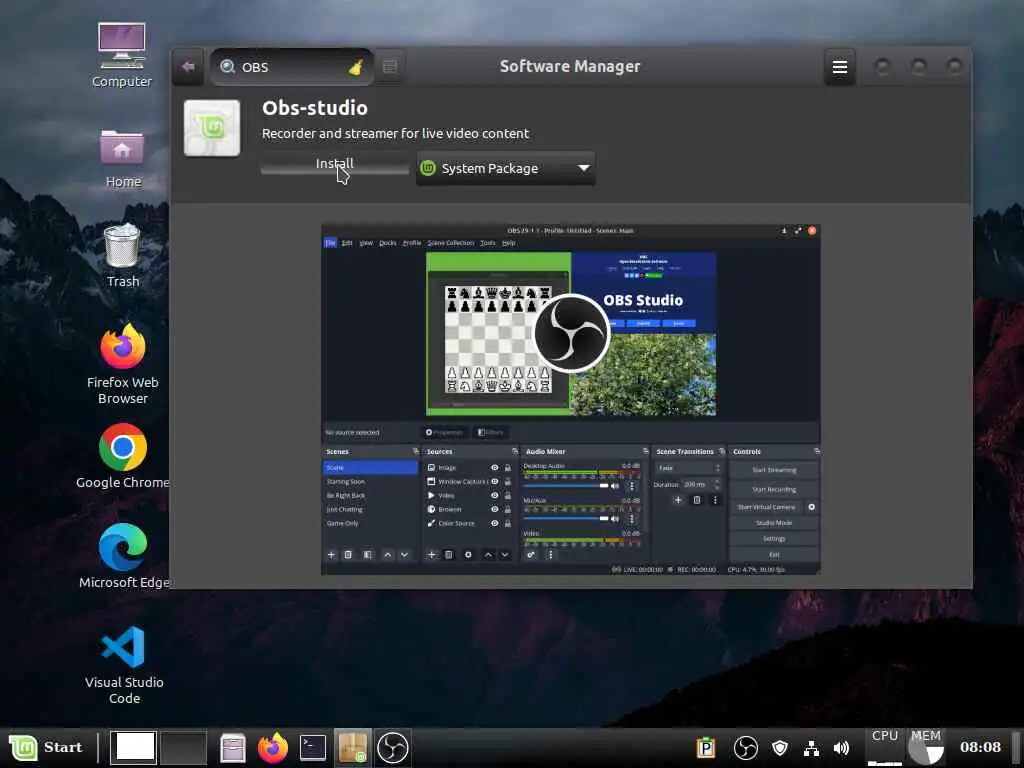
Task: Select the Google Chrome desktop icon
Action: click(x=123, y=456)
